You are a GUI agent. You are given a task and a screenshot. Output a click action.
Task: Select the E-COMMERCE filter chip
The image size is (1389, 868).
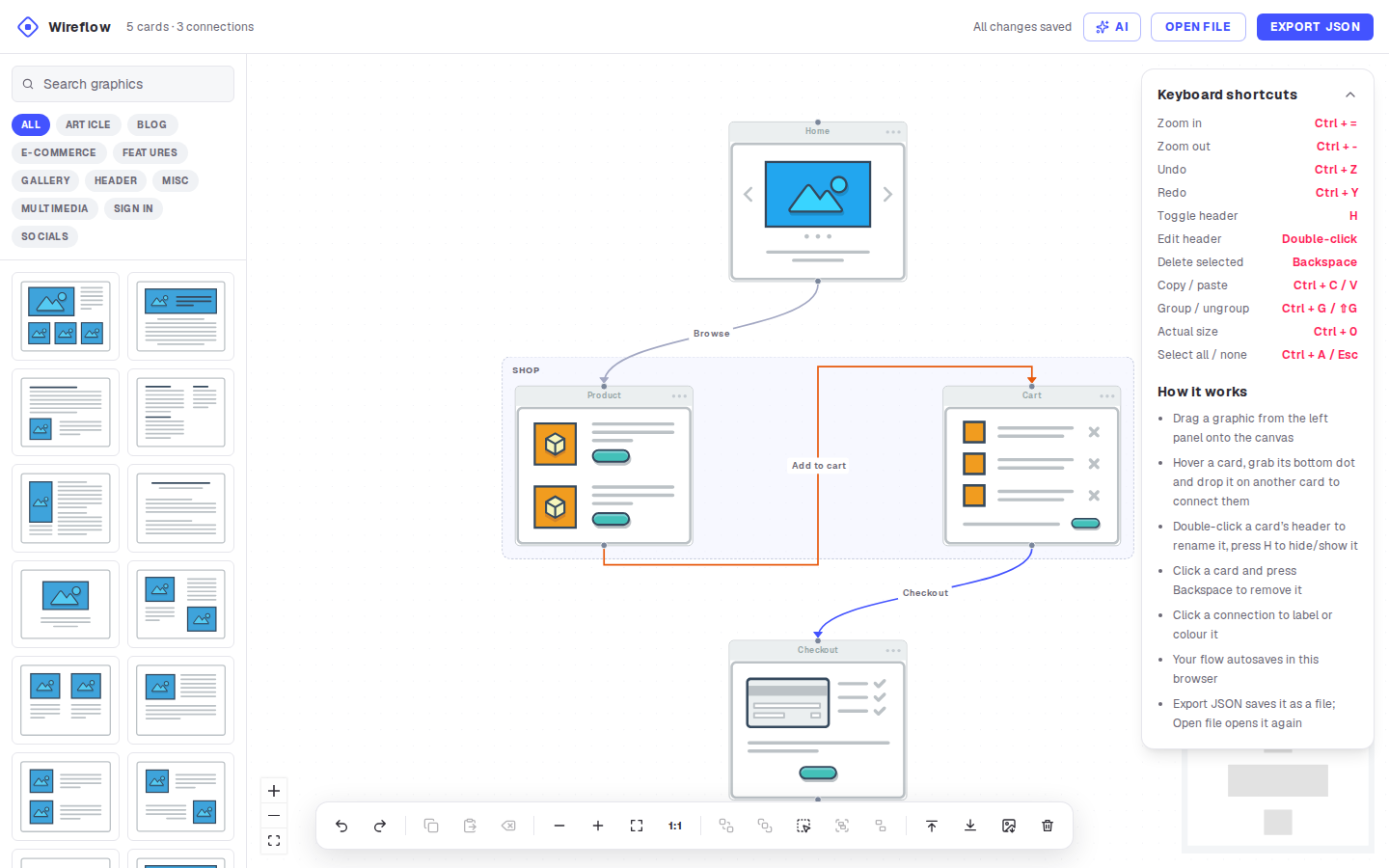click(x=59, y=152)
